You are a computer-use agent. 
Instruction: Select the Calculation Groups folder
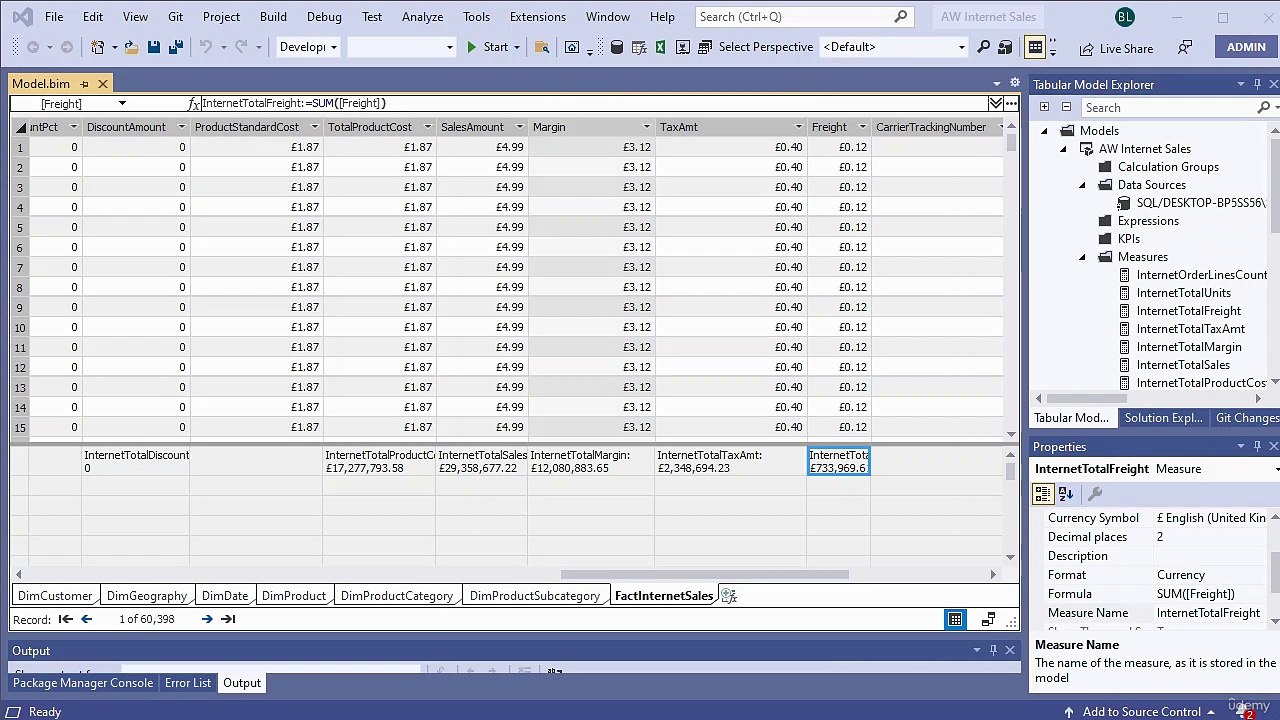1168,167
